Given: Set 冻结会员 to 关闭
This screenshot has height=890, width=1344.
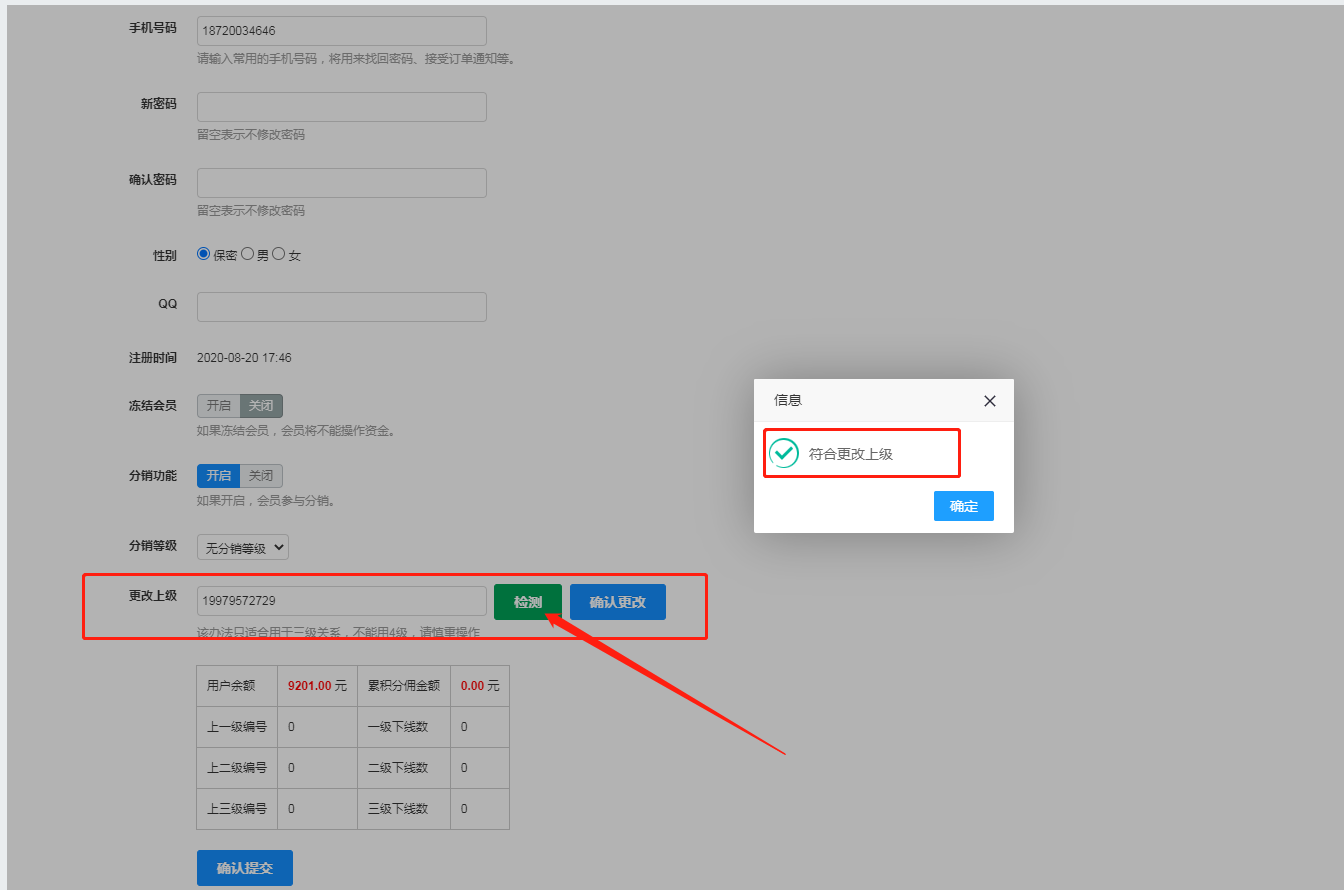Looking at the screenshot, I should click(x=261, y=406).
